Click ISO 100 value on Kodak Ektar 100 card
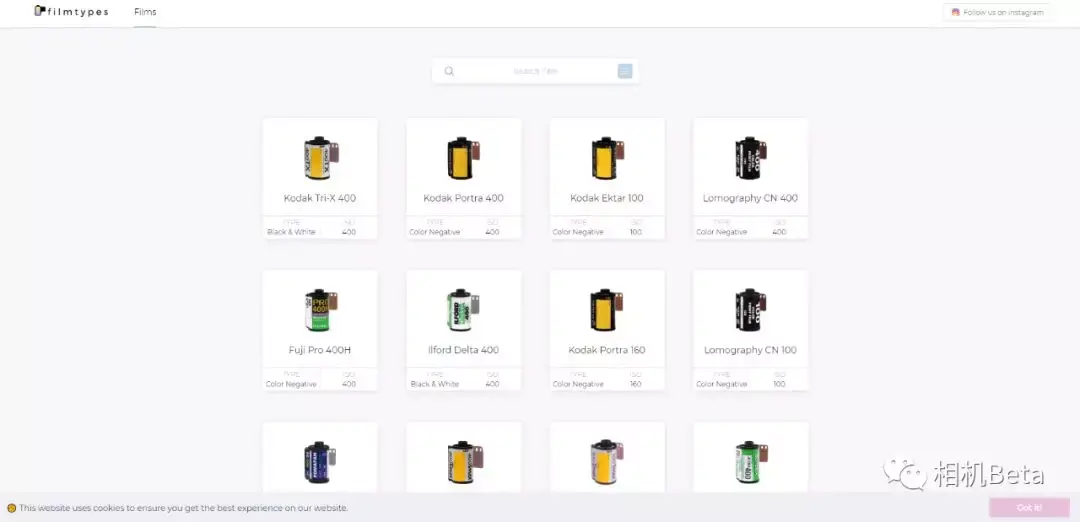This screenshot has height=522, width=1080. coord(636,232)
